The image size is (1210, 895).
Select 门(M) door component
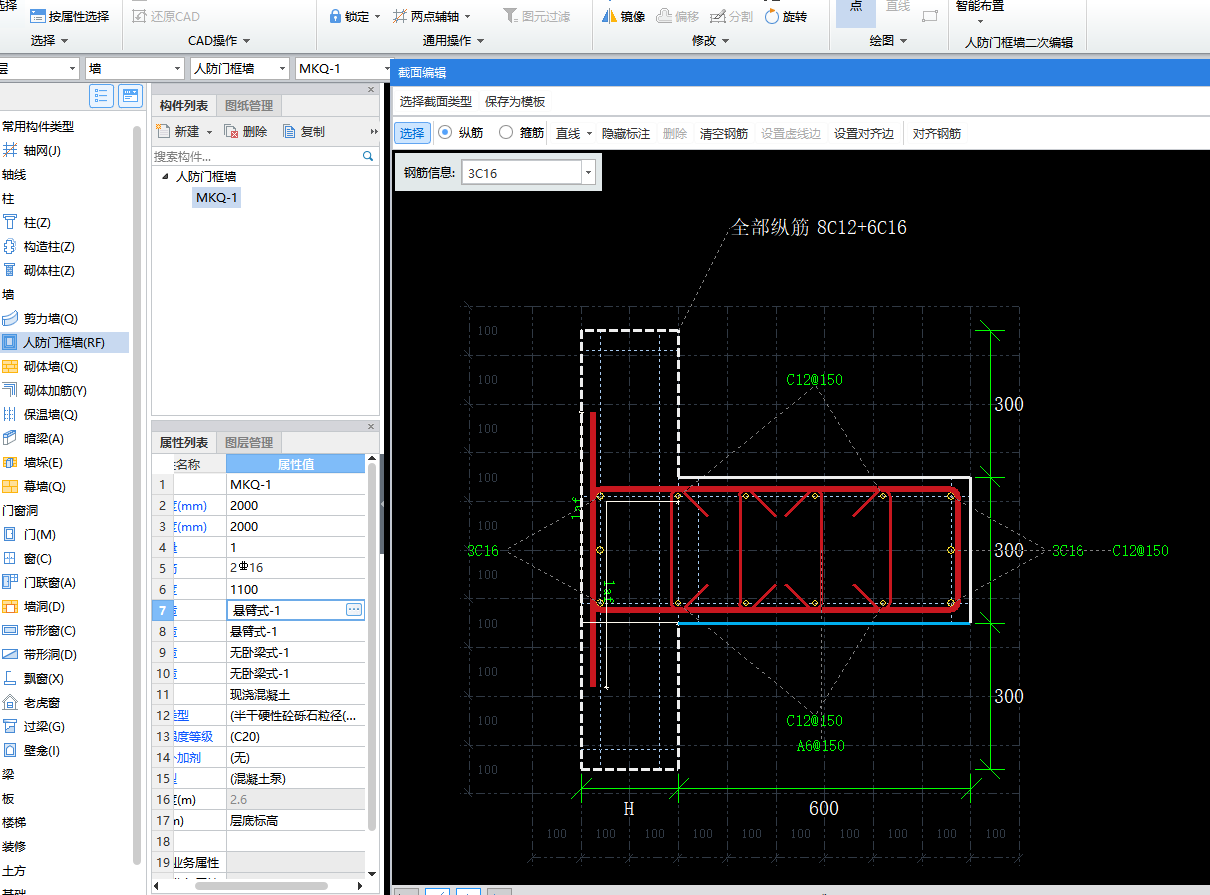pyautogui.click(x=29, y=534)
